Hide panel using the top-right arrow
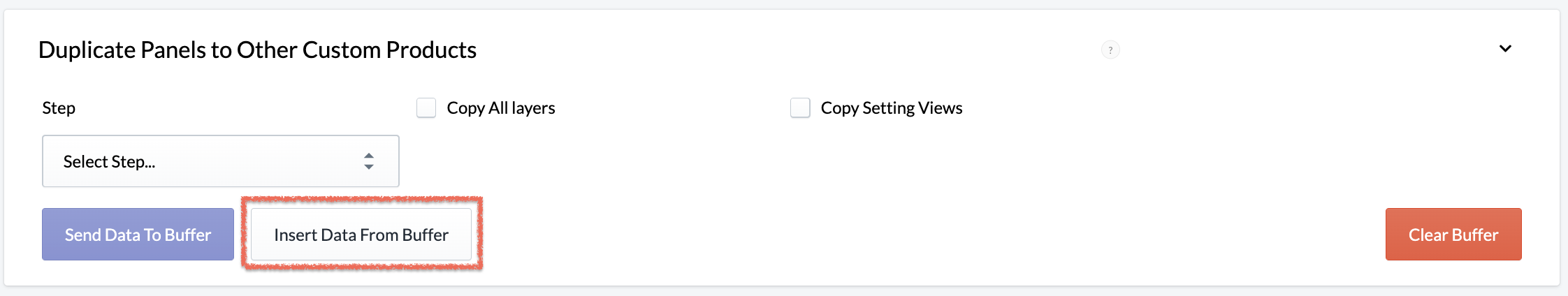This screenshot has height=296, width=1568. [1506, 49]
